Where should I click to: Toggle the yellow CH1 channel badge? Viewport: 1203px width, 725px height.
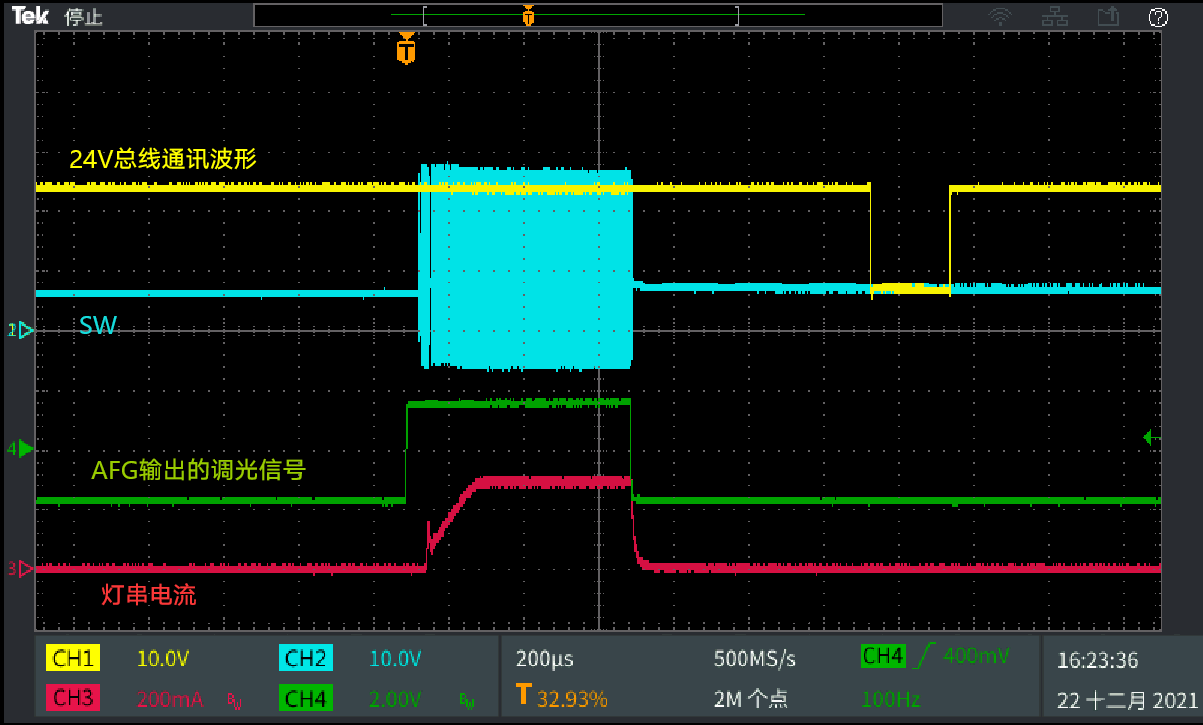[x=73, y=659]
